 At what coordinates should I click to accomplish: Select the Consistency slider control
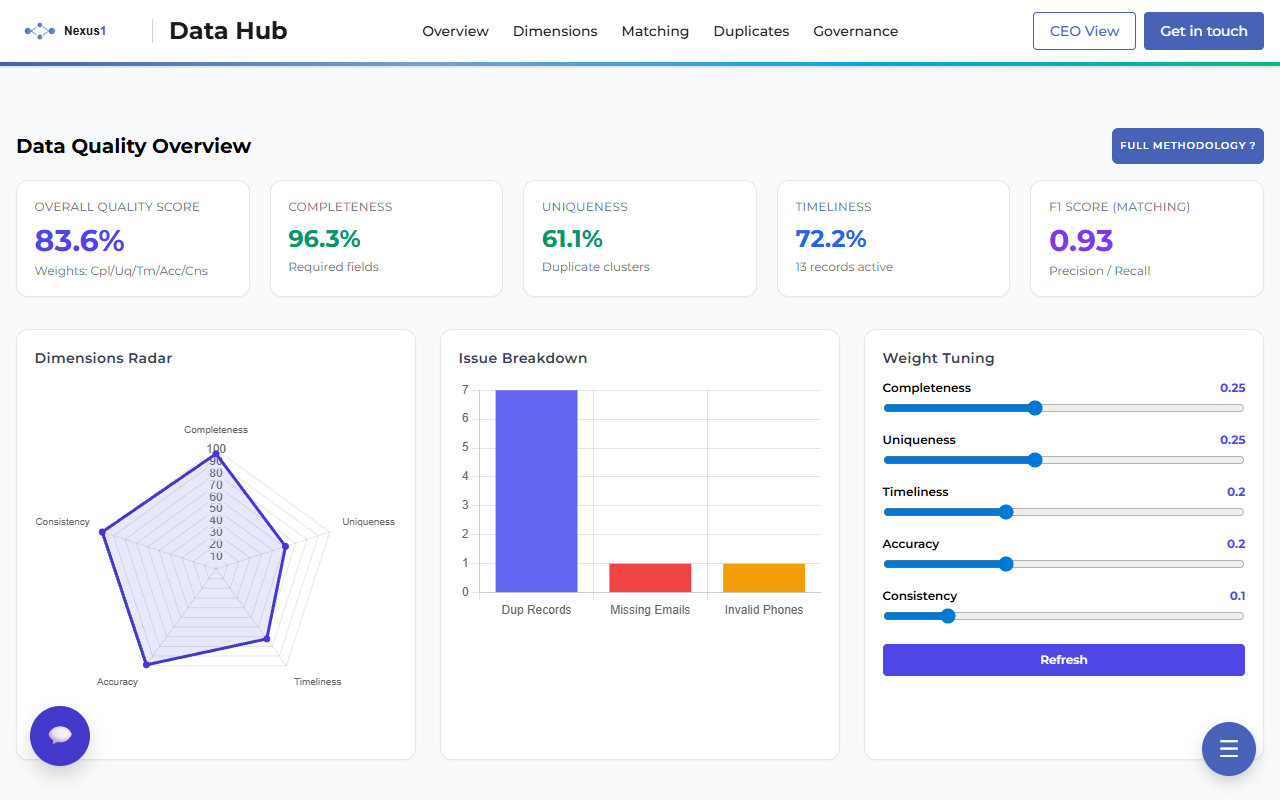point(946,615)
